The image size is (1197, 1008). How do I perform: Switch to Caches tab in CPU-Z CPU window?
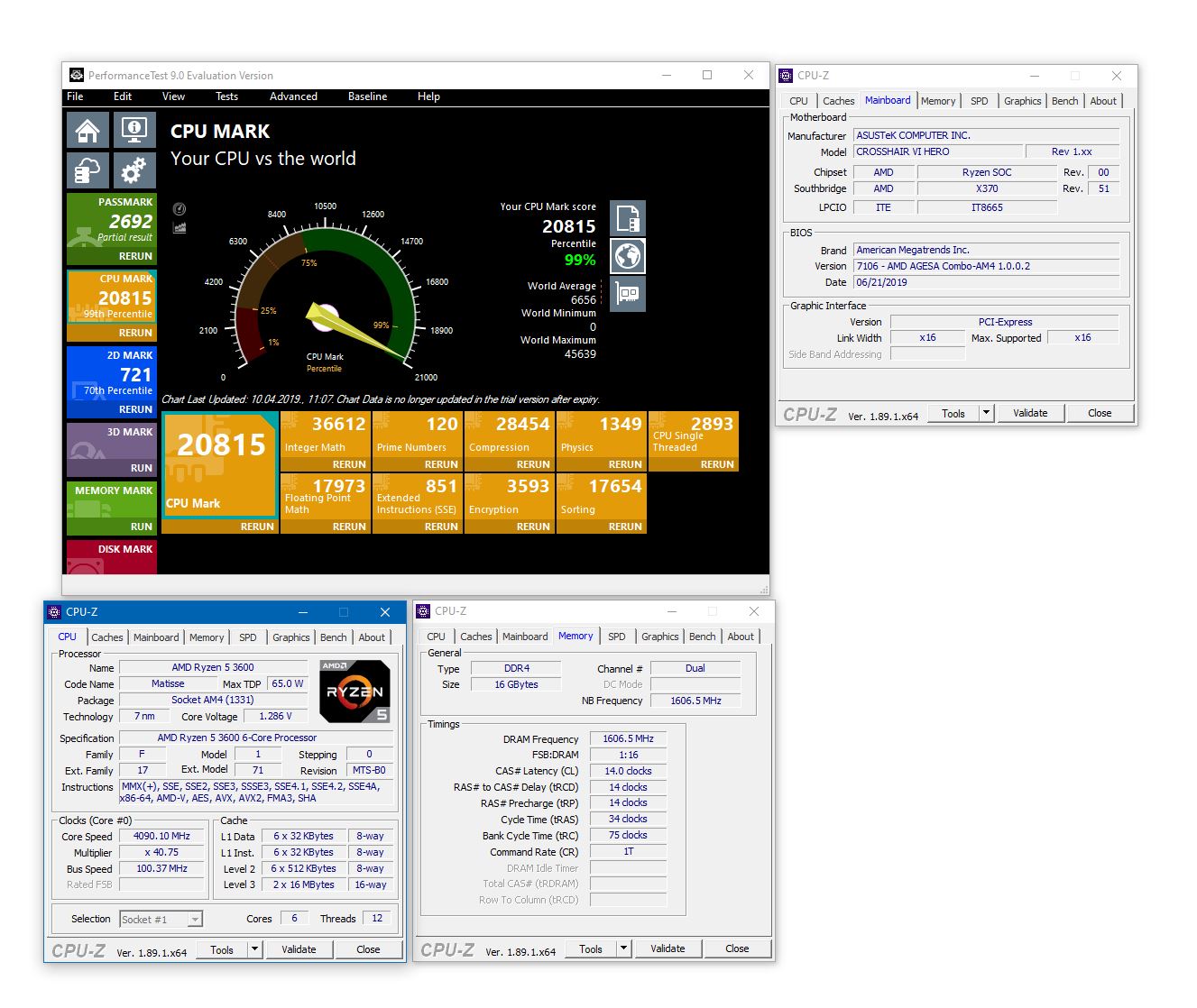pyautogui.click(x=107, y=637)
